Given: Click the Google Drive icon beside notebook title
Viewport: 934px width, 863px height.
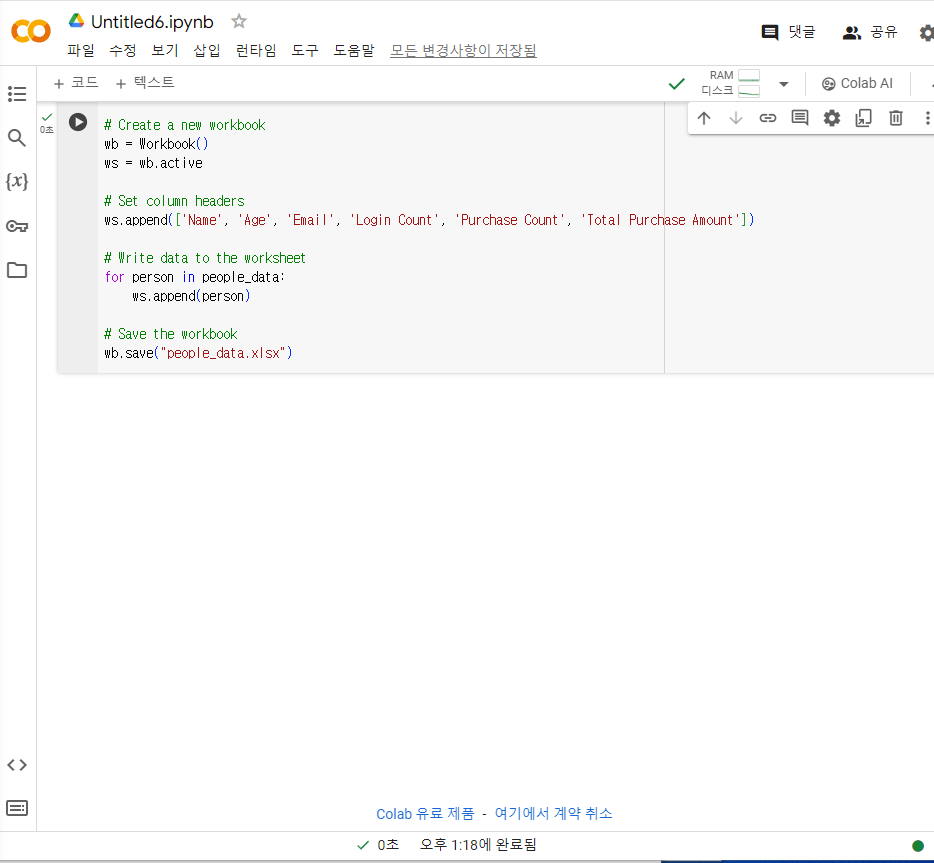Looking at the screenshot, I should tap(76, 21).
